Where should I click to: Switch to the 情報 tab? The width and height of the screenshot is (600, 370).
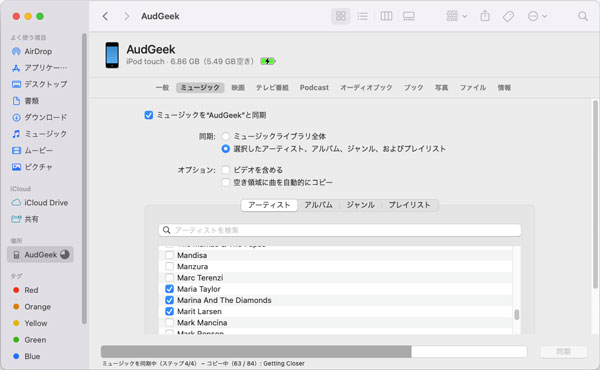[504, 88]
